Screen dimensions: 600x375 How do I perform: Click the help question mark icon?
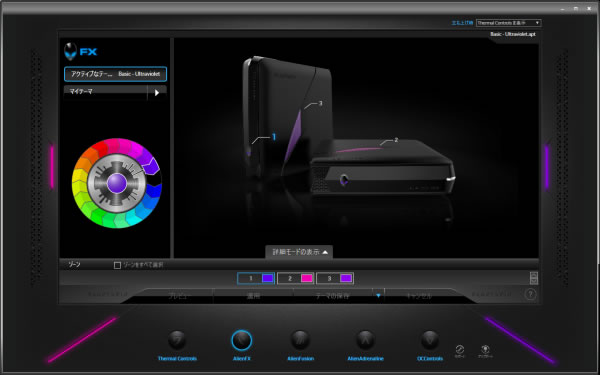point(530,294)
